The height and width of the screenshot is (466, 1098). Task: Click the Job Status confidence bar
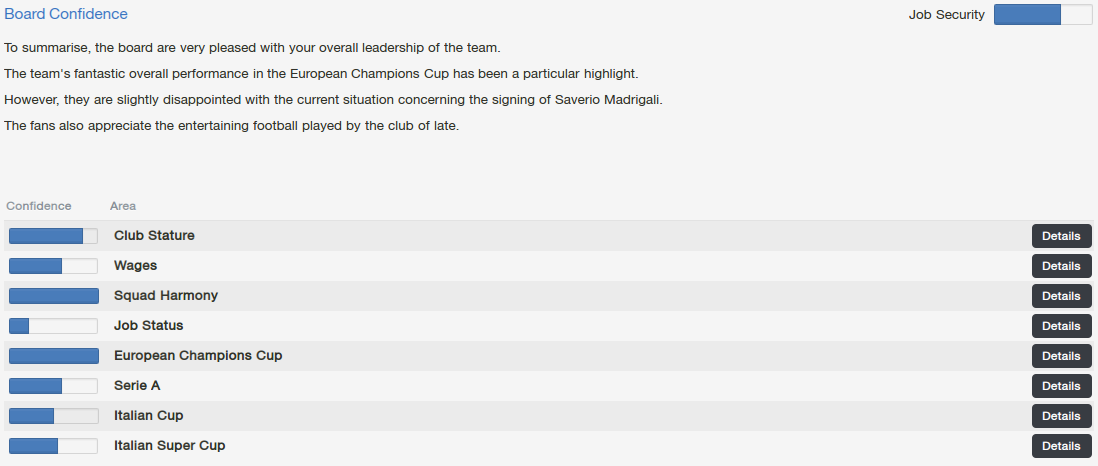point(53,326)
